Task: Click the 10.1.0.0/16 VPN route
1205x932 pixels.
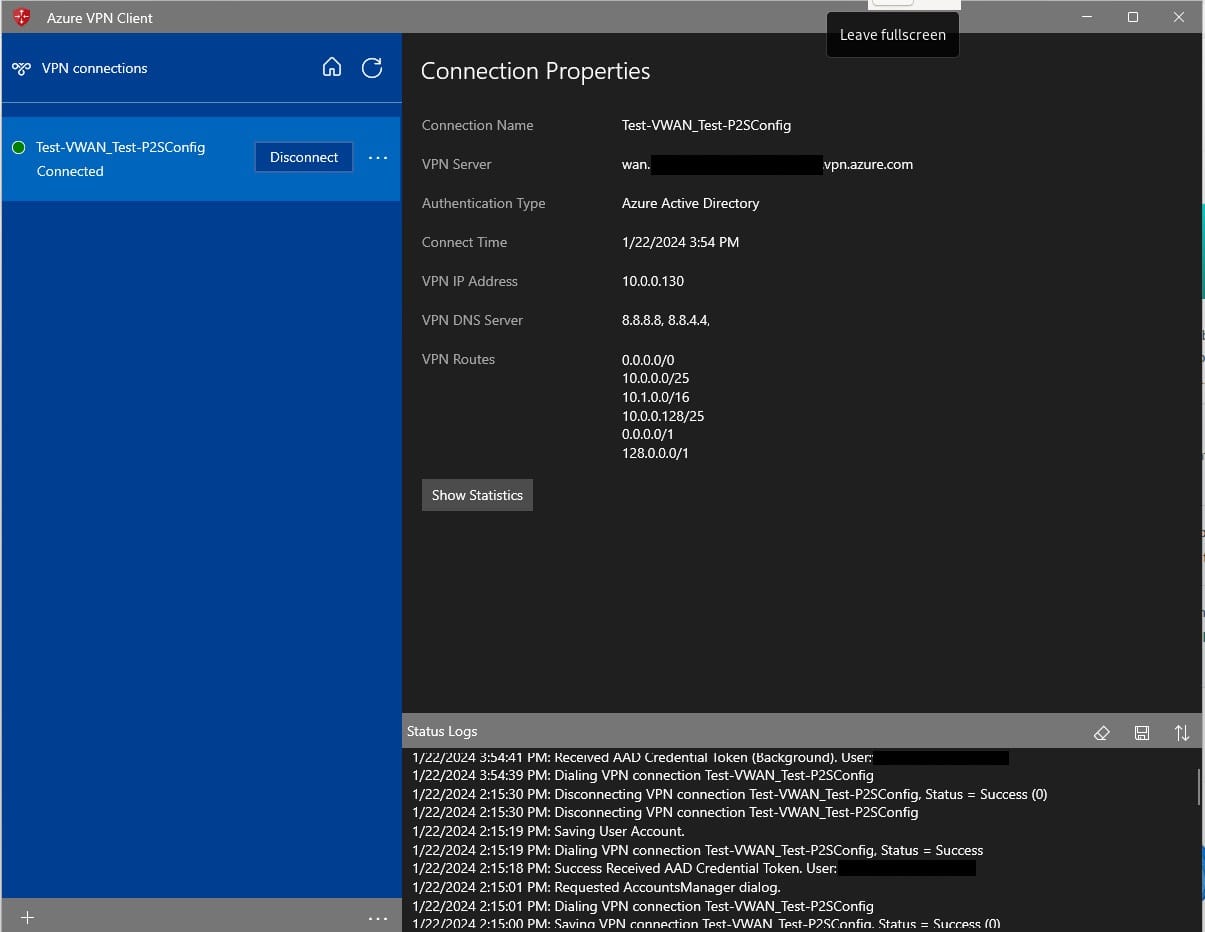Action: click(x=655, y=397)
